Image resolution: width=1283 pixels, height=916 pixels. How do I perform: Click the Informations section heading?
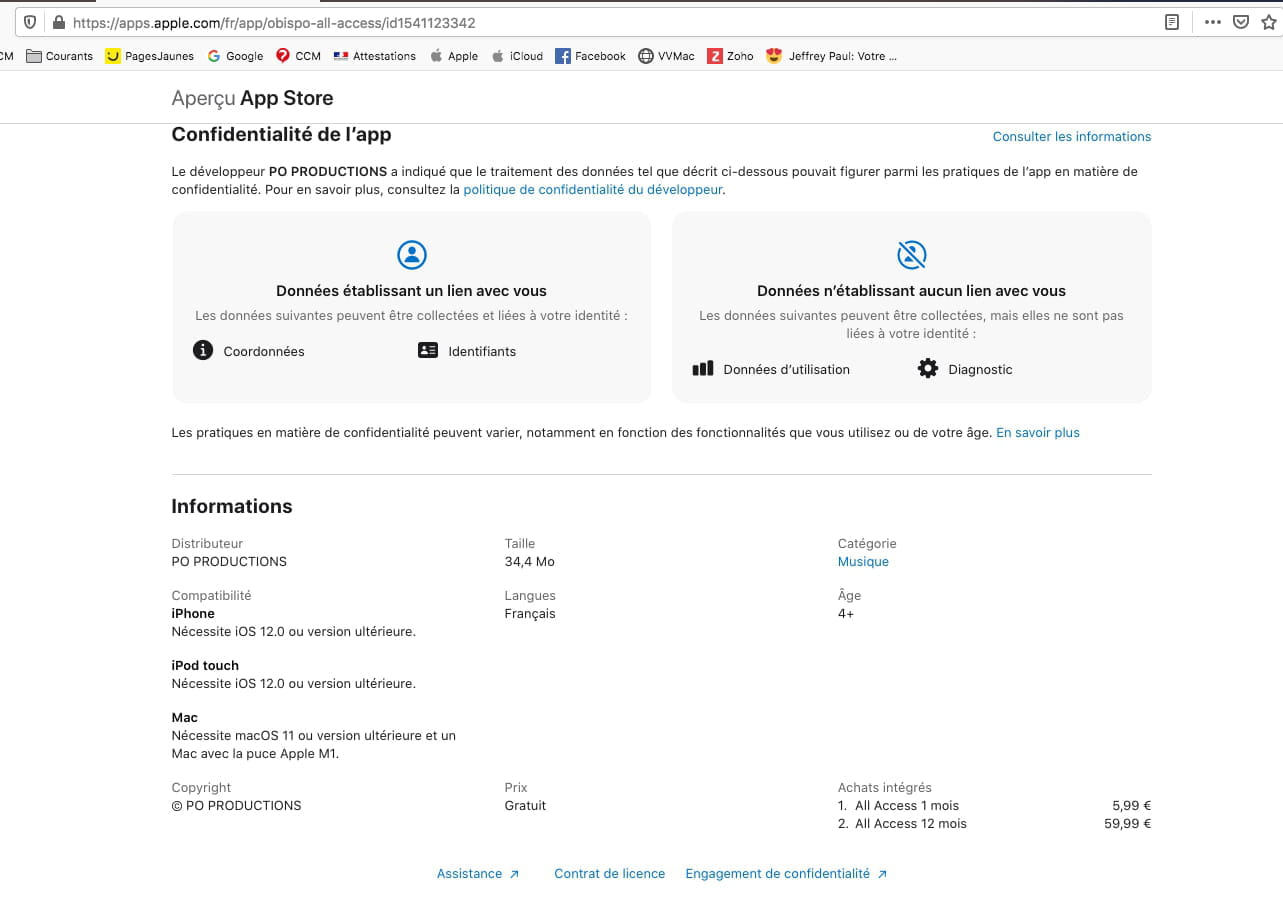coord(232,506)
